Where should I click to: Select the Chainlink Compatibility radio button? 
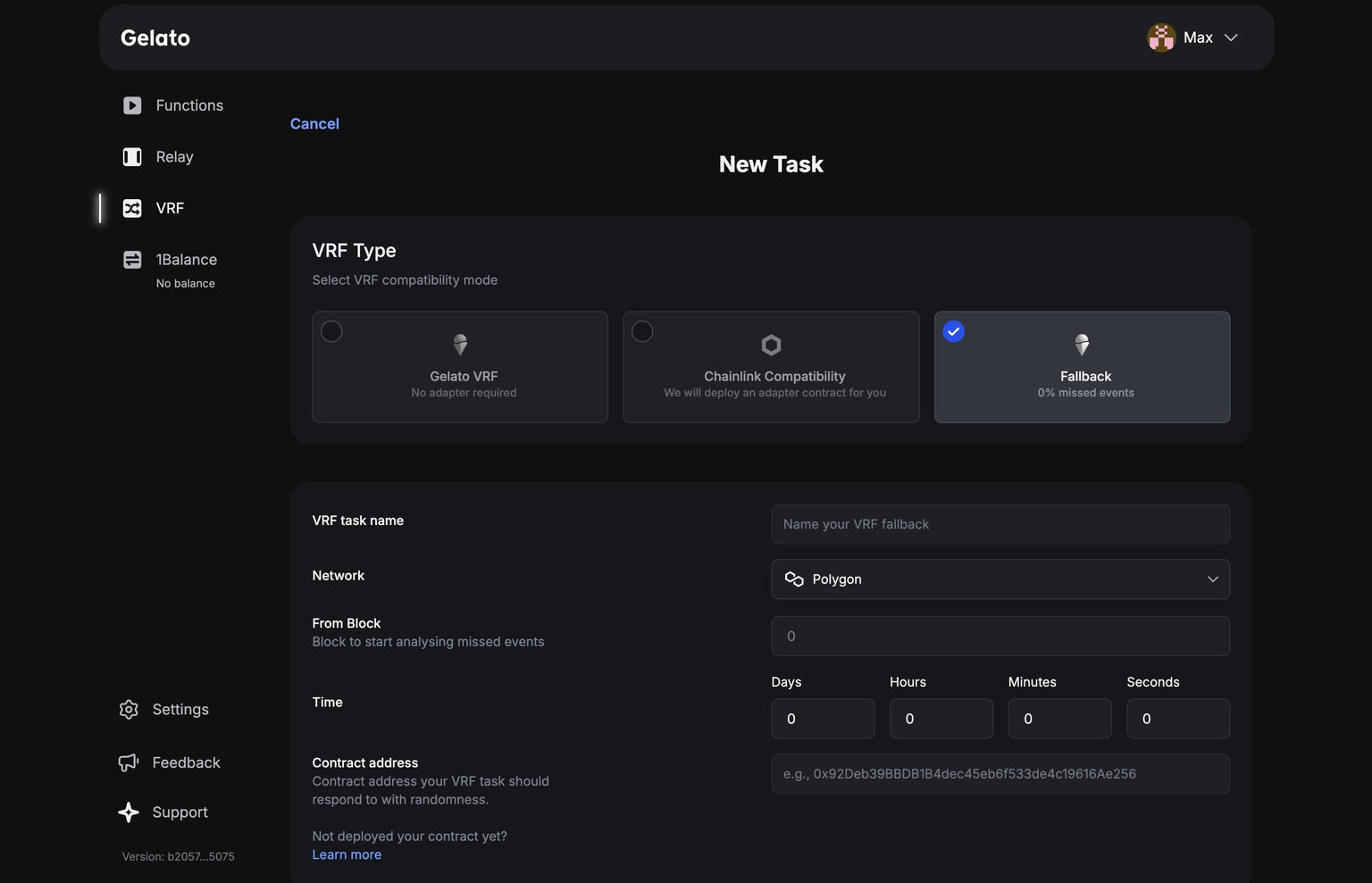tap(642, 331)
